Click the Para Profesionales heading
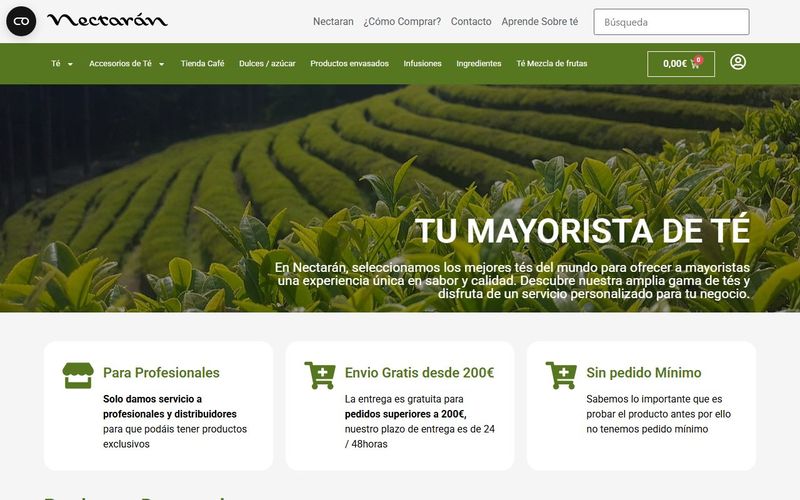The width and height of the screenshot is (800, 500). [161, 373]
